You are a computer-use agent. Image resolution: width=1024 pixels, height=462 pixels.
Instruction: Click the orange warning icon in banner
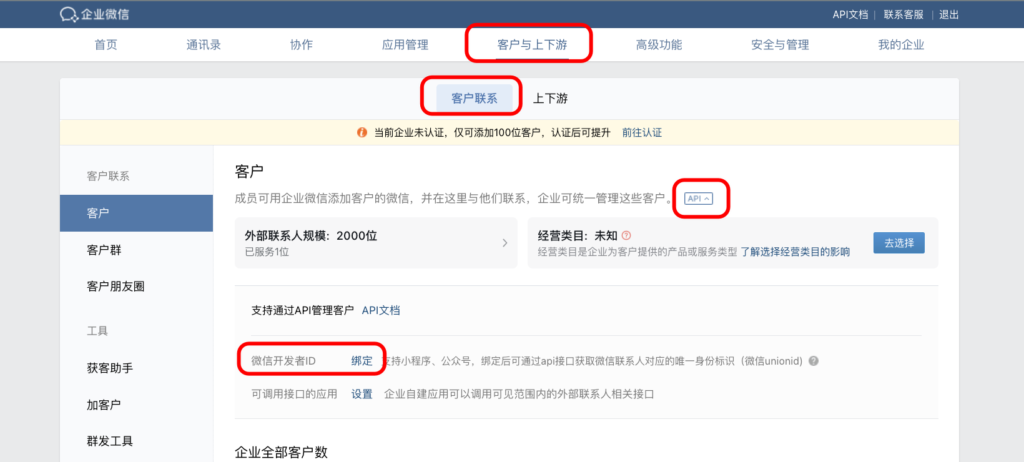[362, 133]
